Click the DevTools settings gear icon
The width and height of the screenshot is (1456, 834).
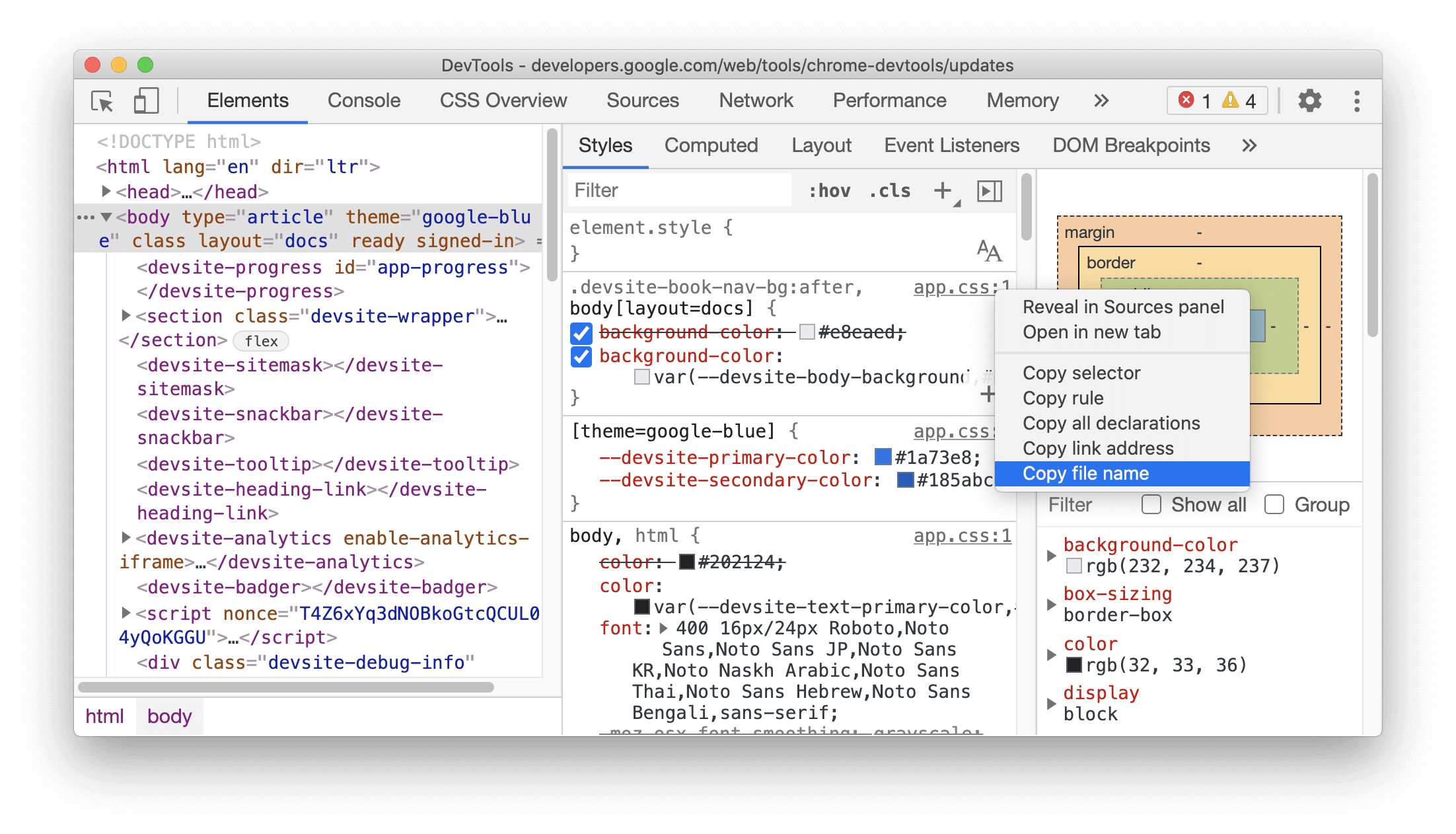pos(1308,100)
